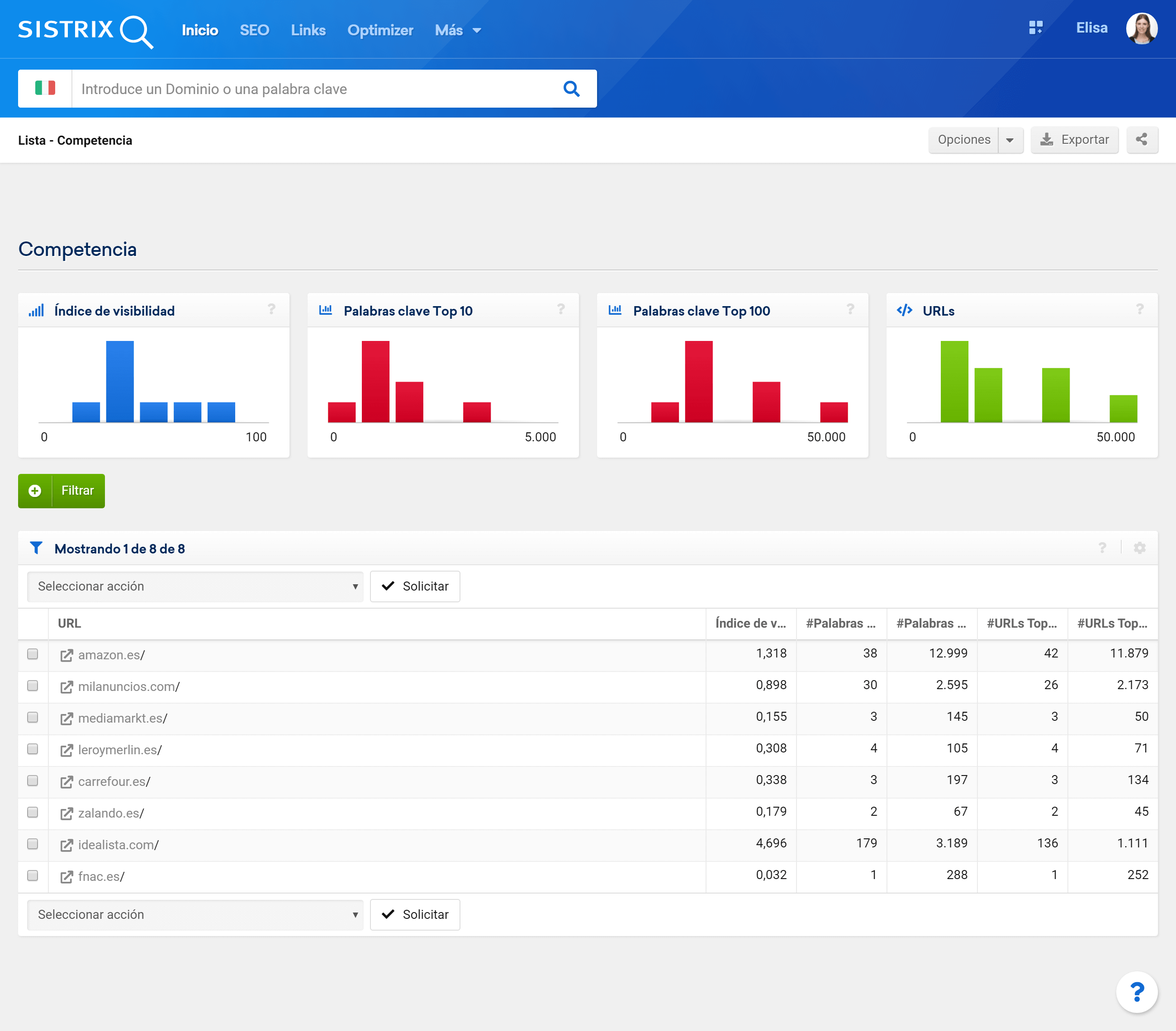Select the zalando.es row checkbox
1176x1031 pixels.
(33, 813)
